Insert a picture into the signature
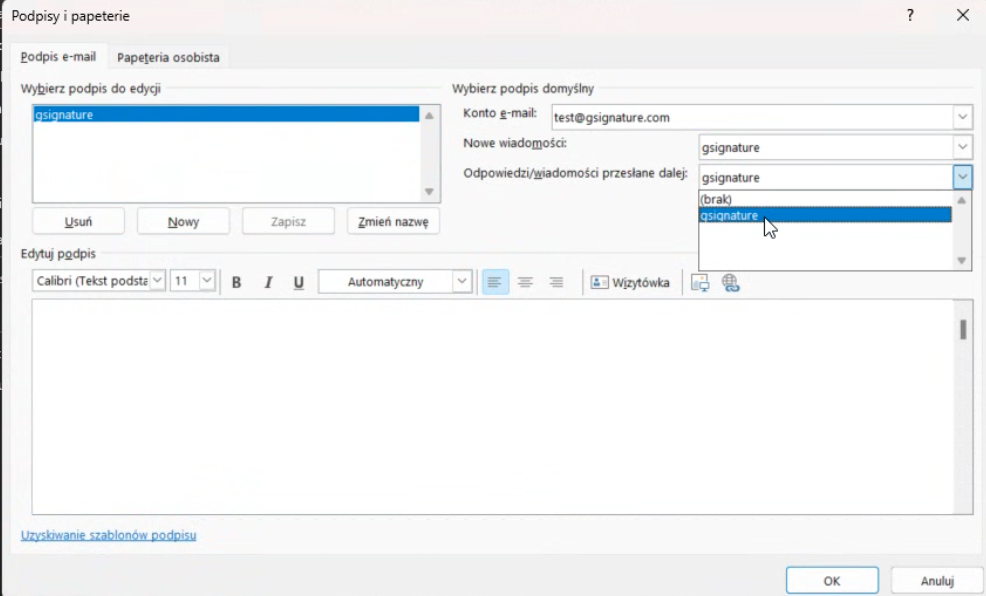 tap(700, 282)
